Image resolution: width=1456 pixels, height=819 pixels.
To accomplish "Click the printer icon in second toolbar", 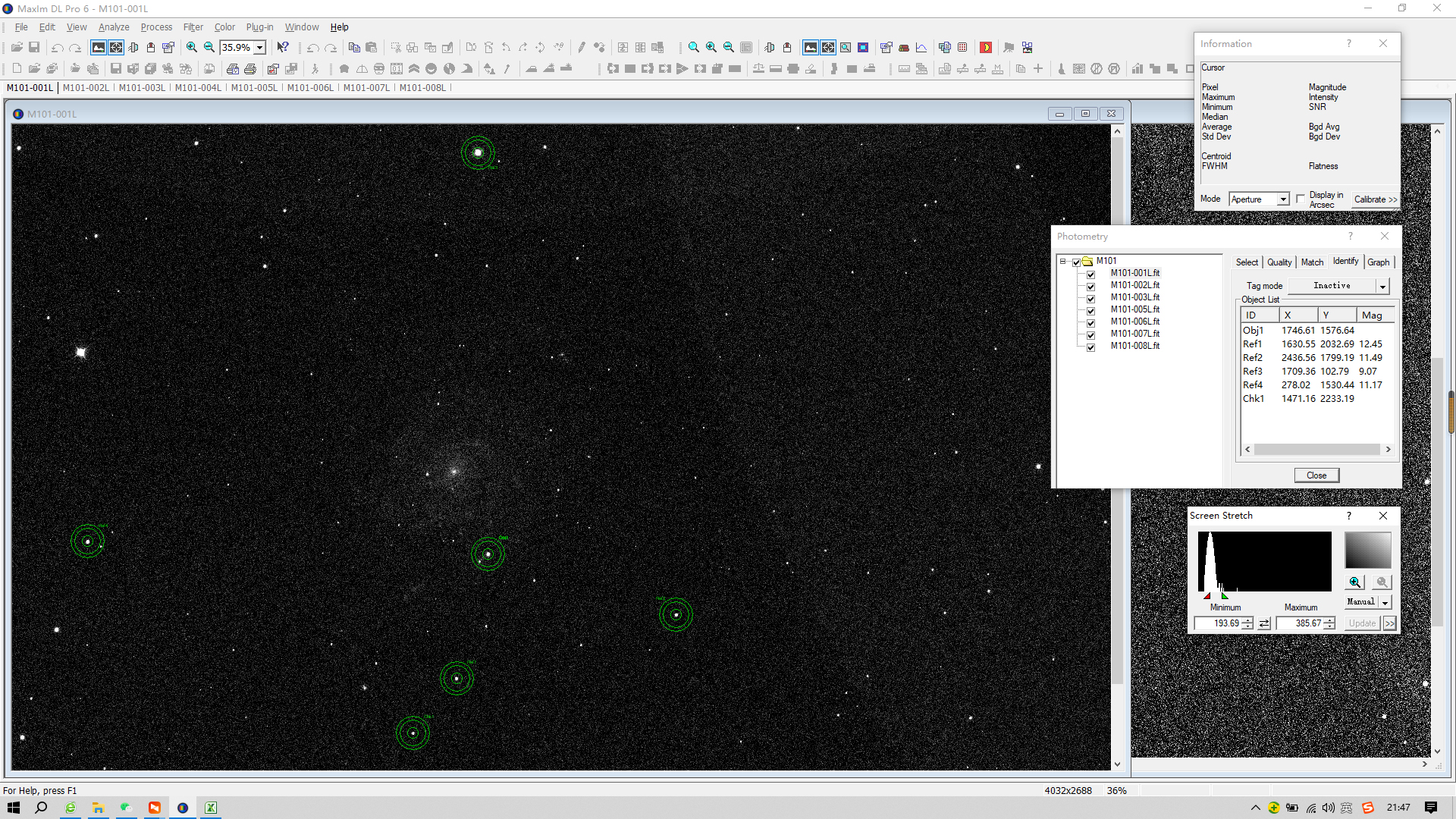I will [250, 68].
